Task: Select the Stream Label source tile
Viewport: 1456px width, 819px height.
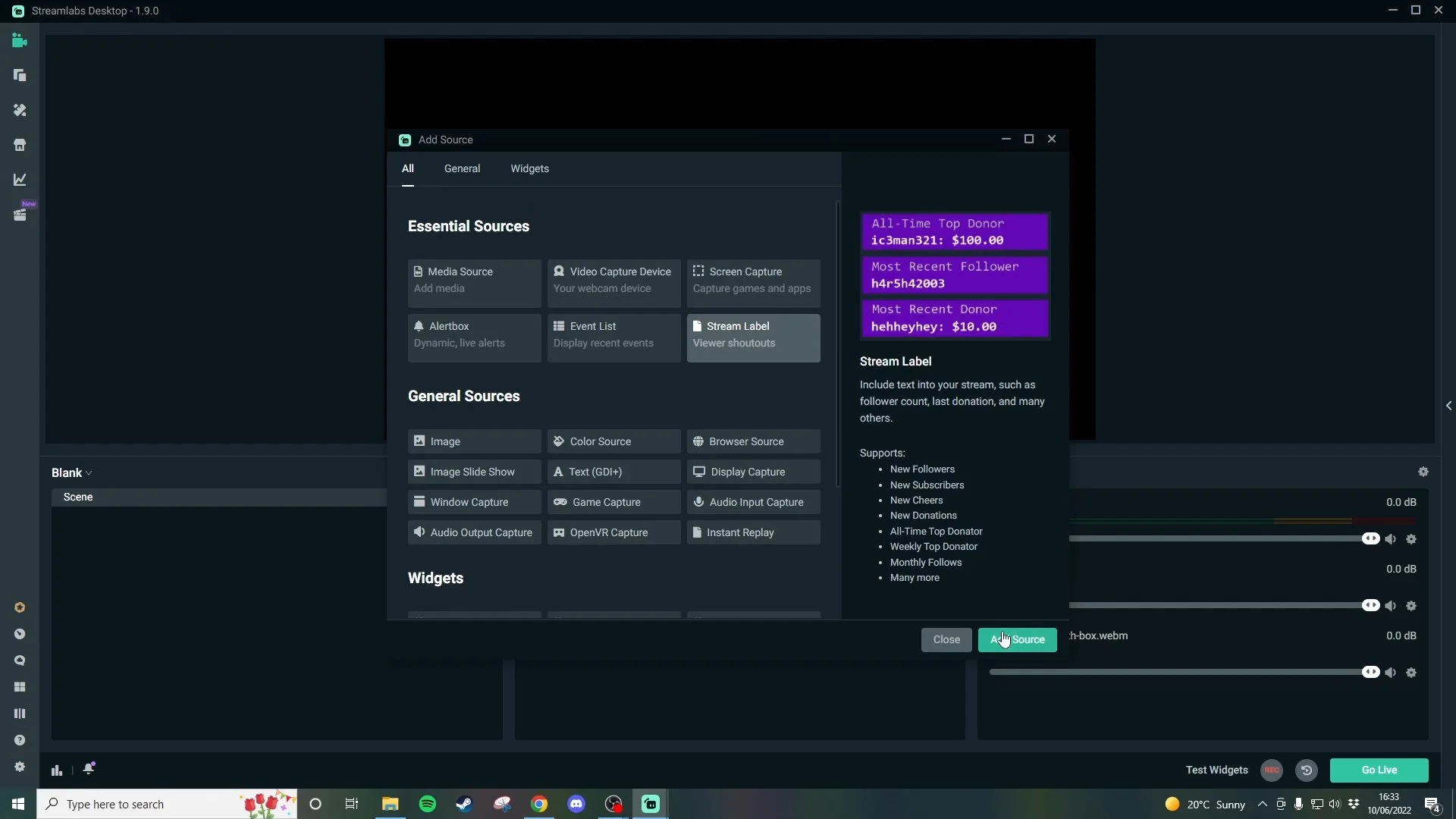Action: pos(754,338)
